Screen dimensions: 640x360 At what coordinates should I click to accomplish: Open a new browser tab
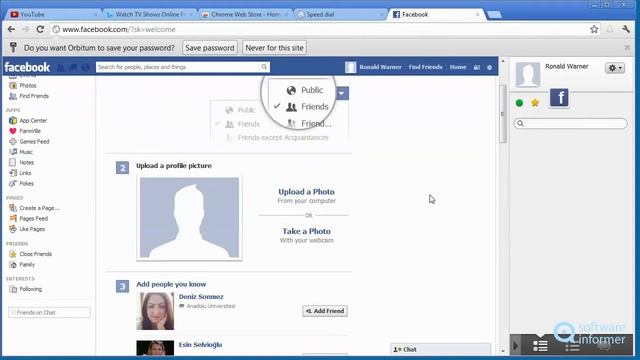click(494, 15)
